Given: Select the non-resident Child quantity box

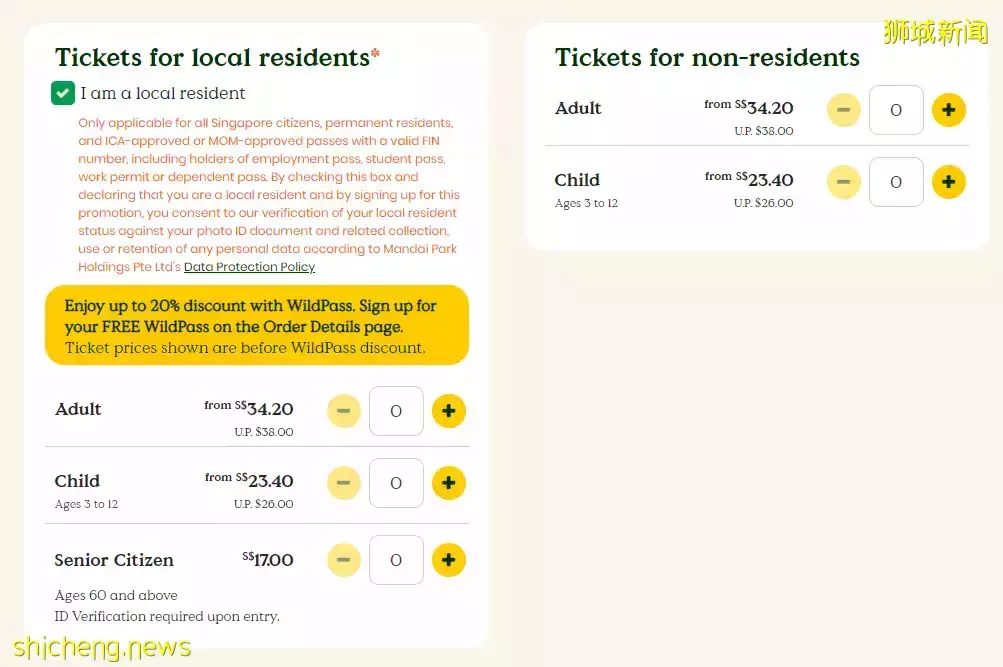Looking at the screenshot, I should [x=896, y=182].
